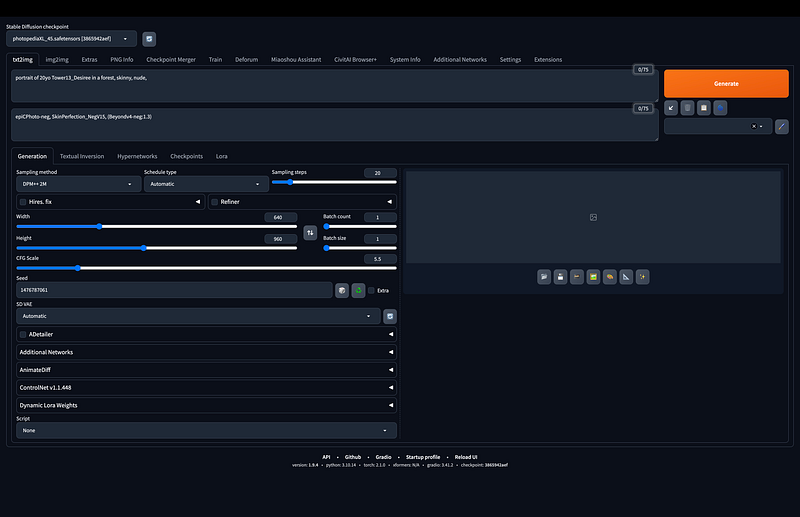Expand the AnimateDiff panel
The width and height of the screenshot is (800, 517).
[206, 370]
